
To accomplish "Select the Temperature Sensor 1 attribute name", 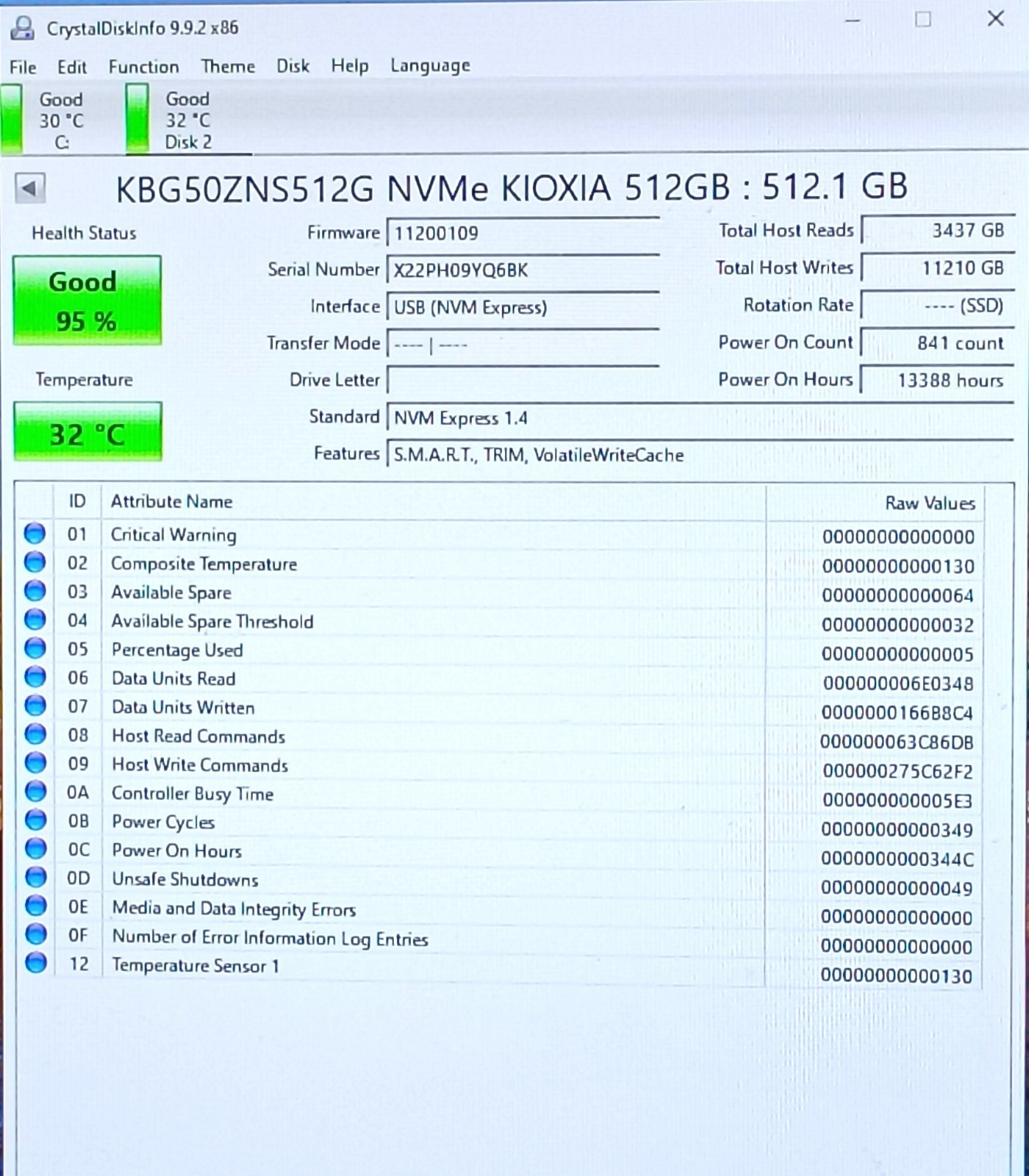I will 196,966.
